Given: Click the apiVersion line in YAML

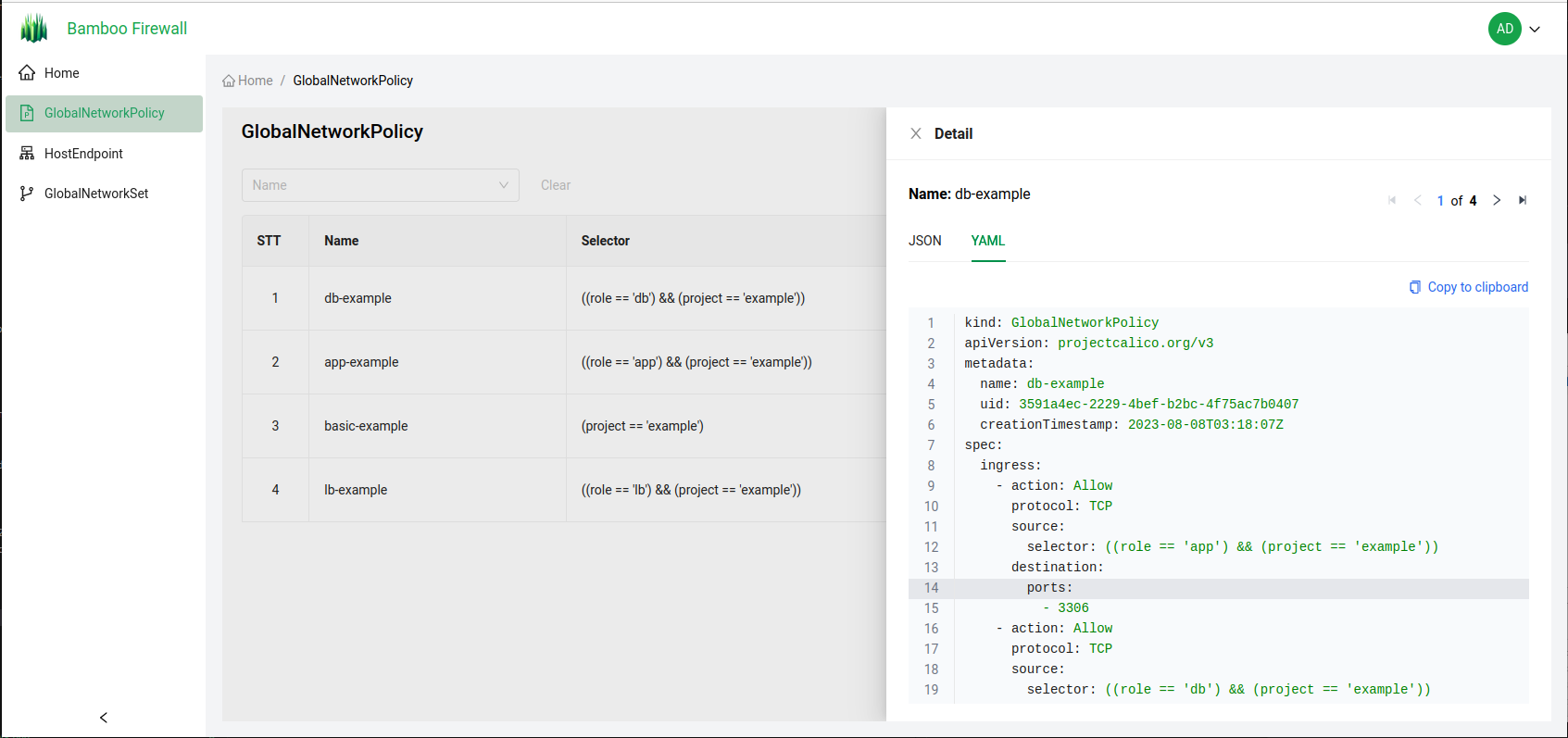Looking at the screenshot, I should (x=1088, y=343).
